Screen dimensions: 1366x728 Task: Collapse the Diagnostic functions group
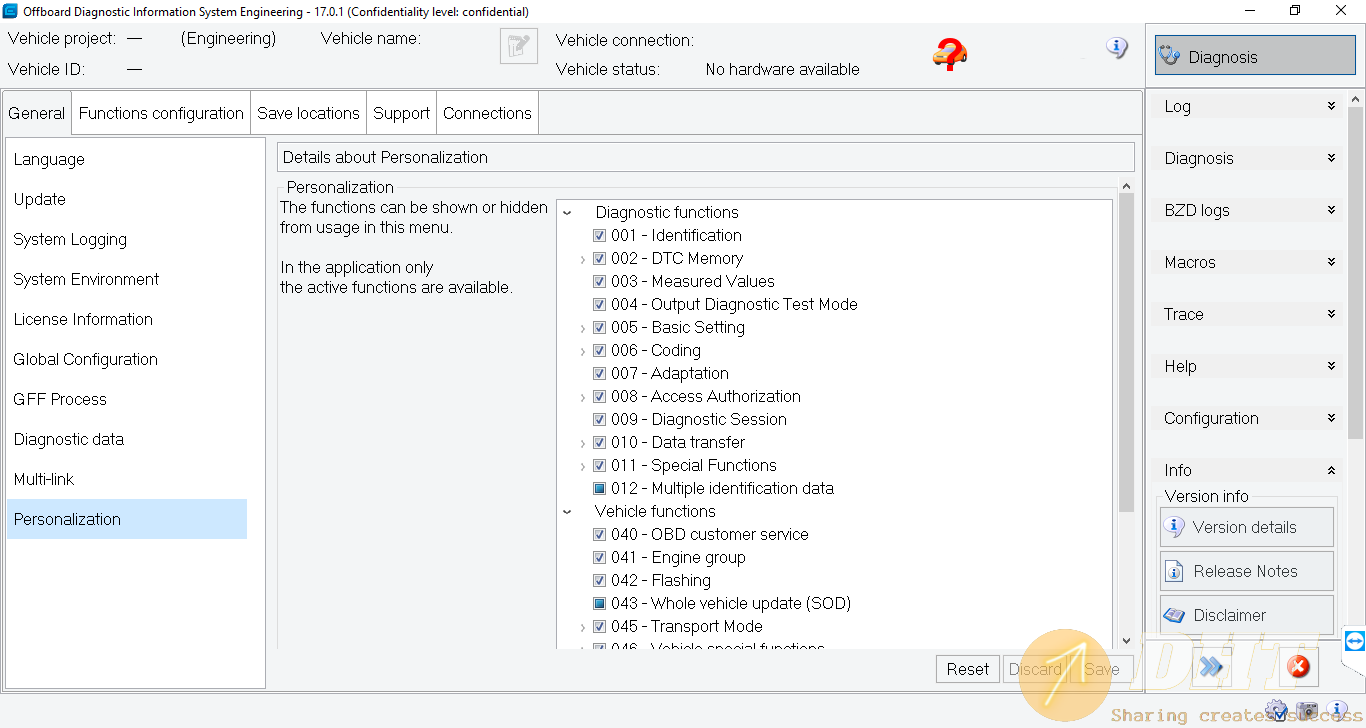[x=567, y=213]
